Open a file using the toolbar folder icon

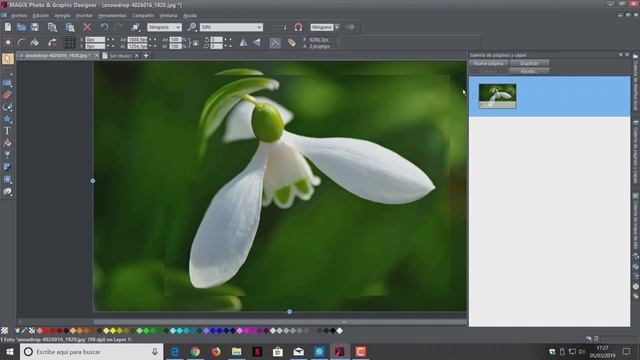pos(21,27)
